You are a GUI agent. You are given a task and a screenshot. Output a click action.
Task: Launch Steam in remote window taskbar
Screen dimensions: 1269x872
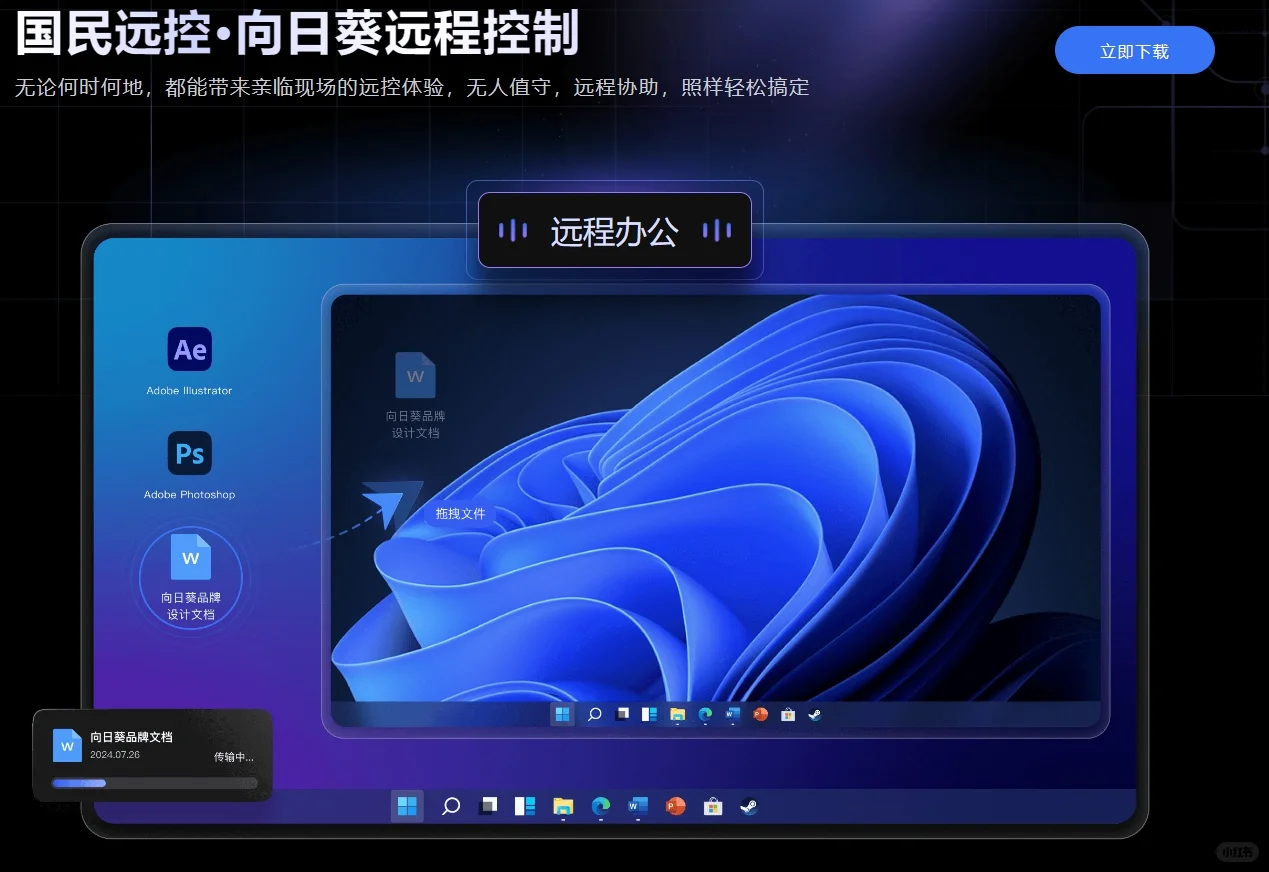click(815, 714)
